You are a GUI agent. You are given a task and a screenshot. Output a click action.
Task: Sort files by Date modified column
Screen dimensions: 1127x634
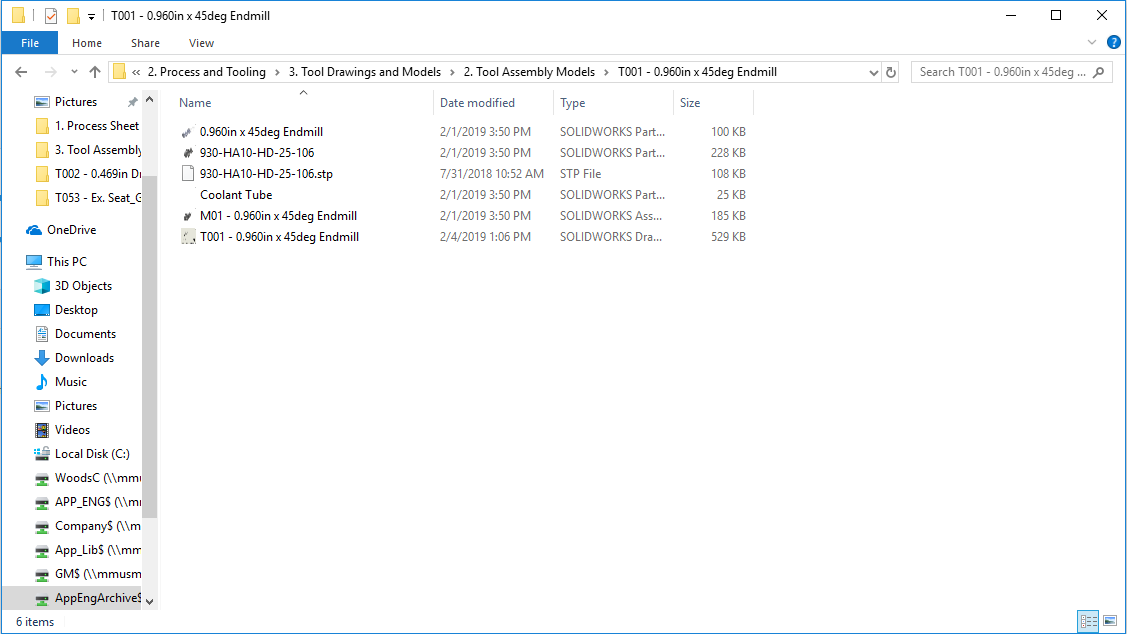[478, 103]
